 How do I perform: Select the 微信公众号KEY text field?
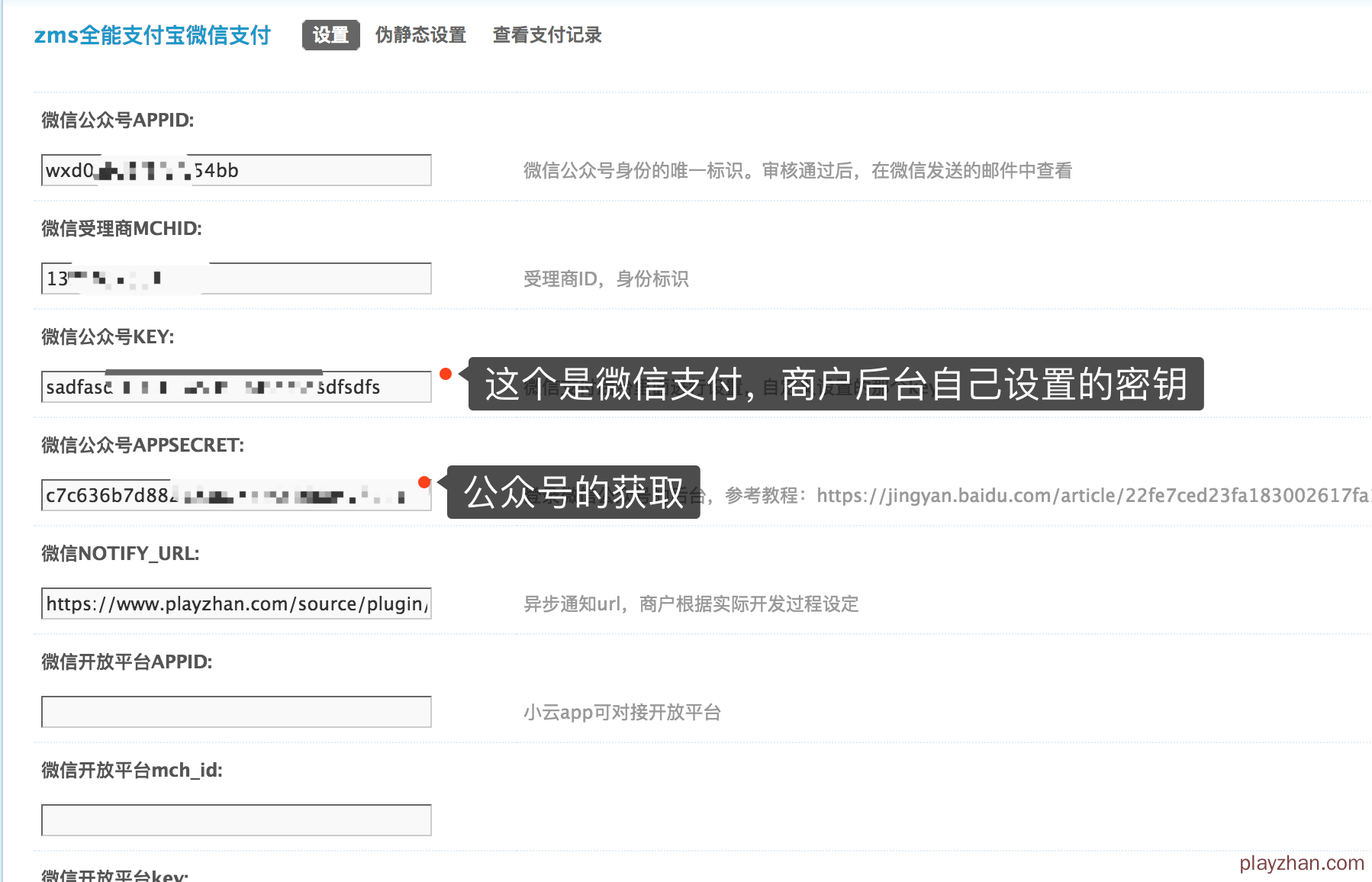(237, 387)
